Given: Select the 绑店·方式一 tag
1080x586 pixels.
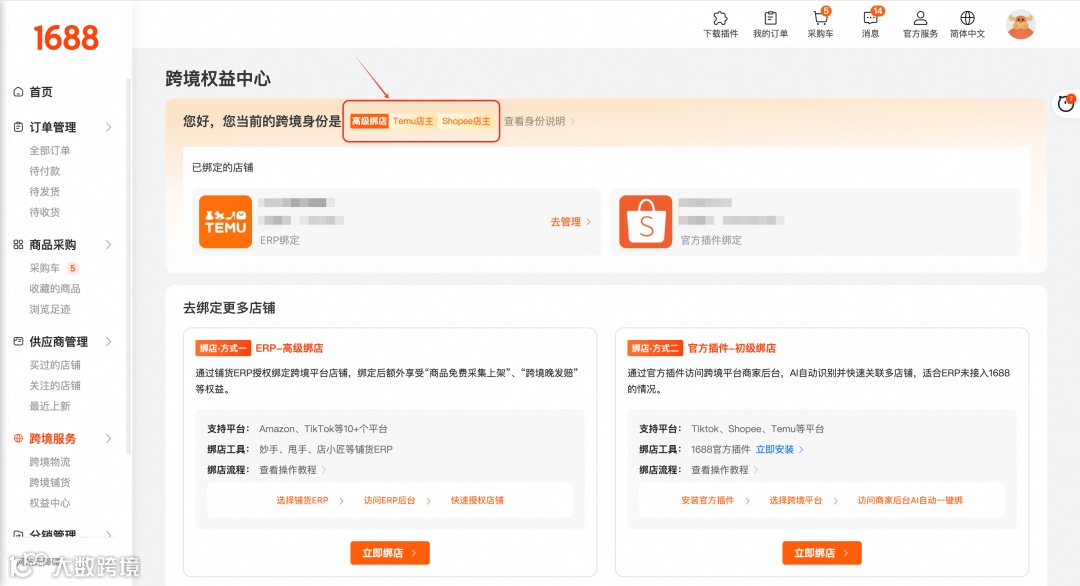Looking at the screenshot, I should (x=222, y=348).
